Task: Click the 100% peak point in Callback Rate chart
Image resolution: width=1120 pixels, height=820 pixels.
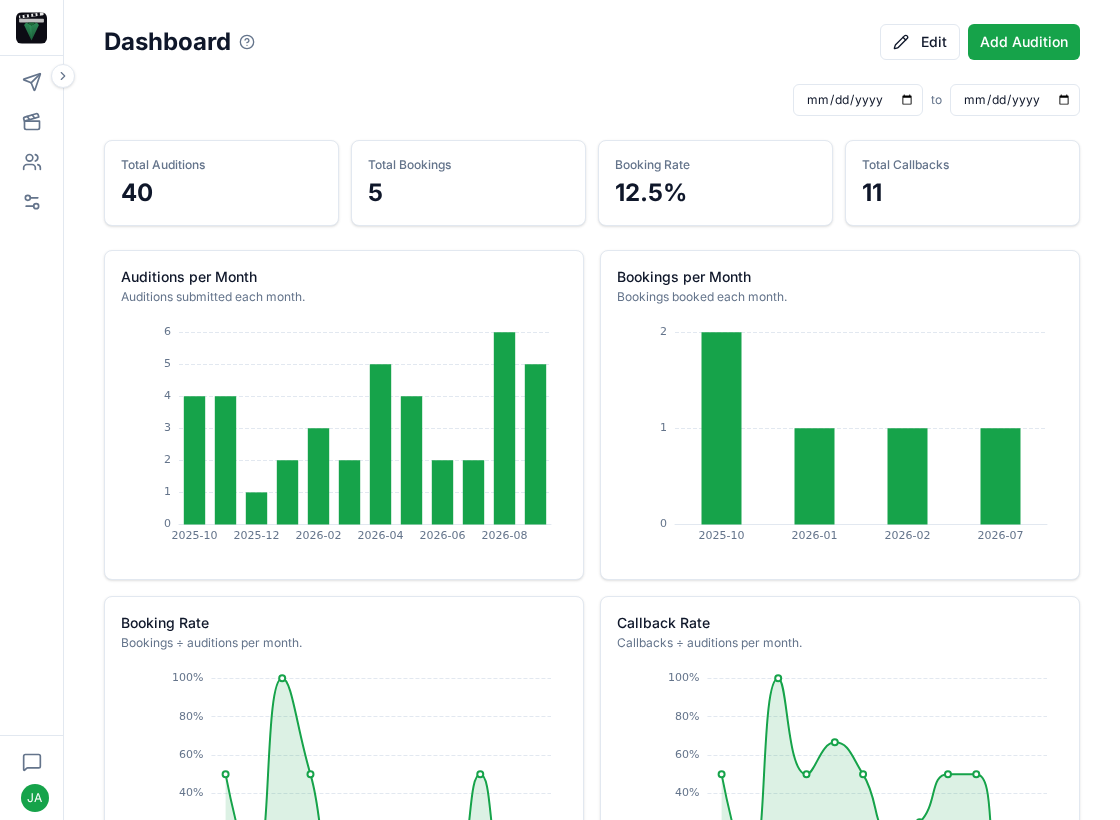Action: [778, 679]
